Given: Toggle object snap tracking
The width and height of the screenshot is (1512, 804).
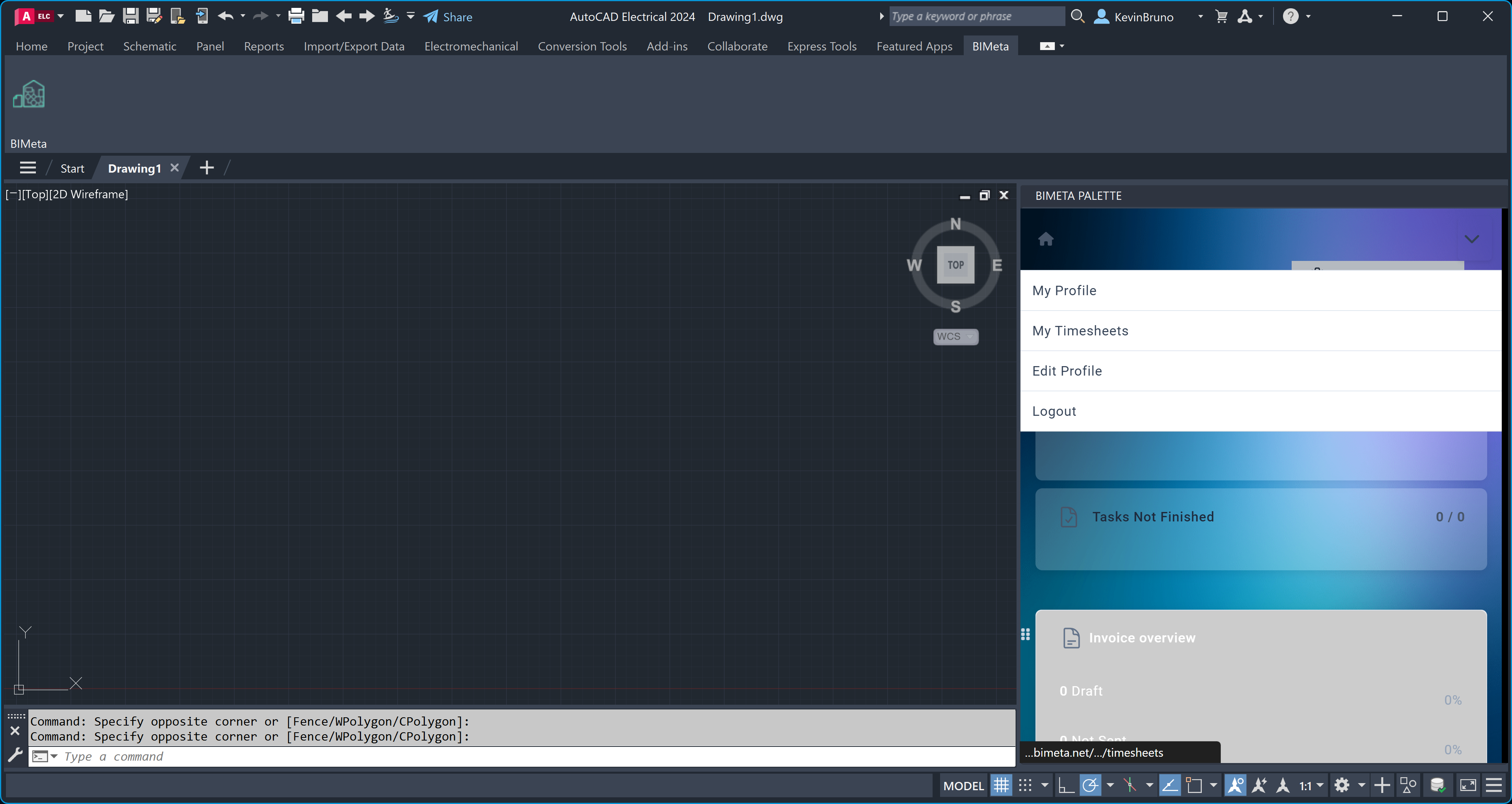Looking at the screenshot, I should [x=1170, y=785].
